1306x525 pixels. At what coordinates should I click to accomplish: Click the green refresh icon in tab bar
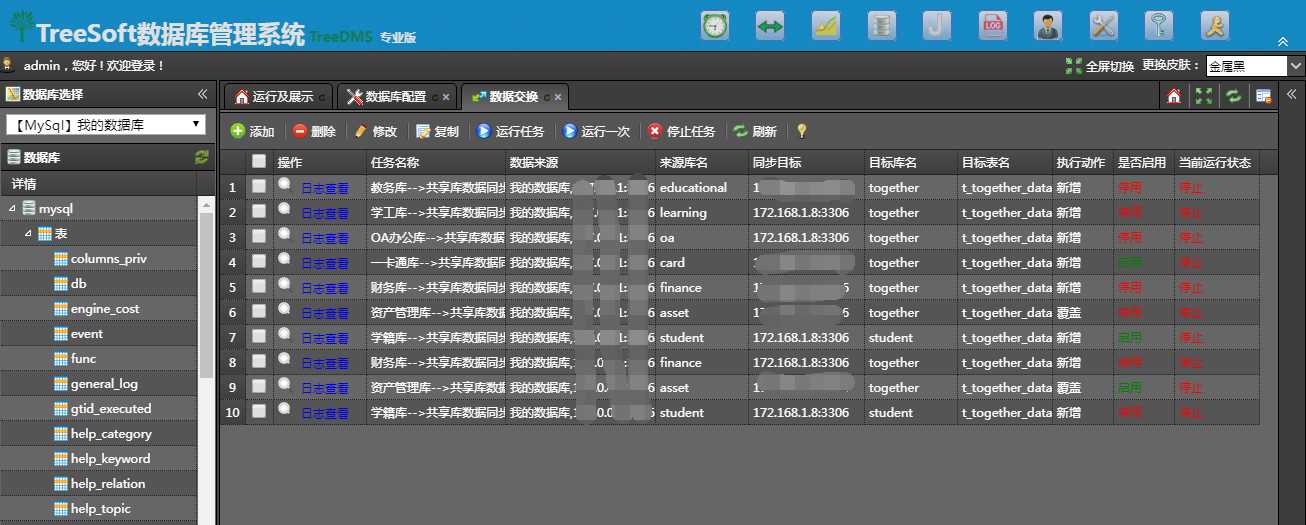tap(1234, 96)
